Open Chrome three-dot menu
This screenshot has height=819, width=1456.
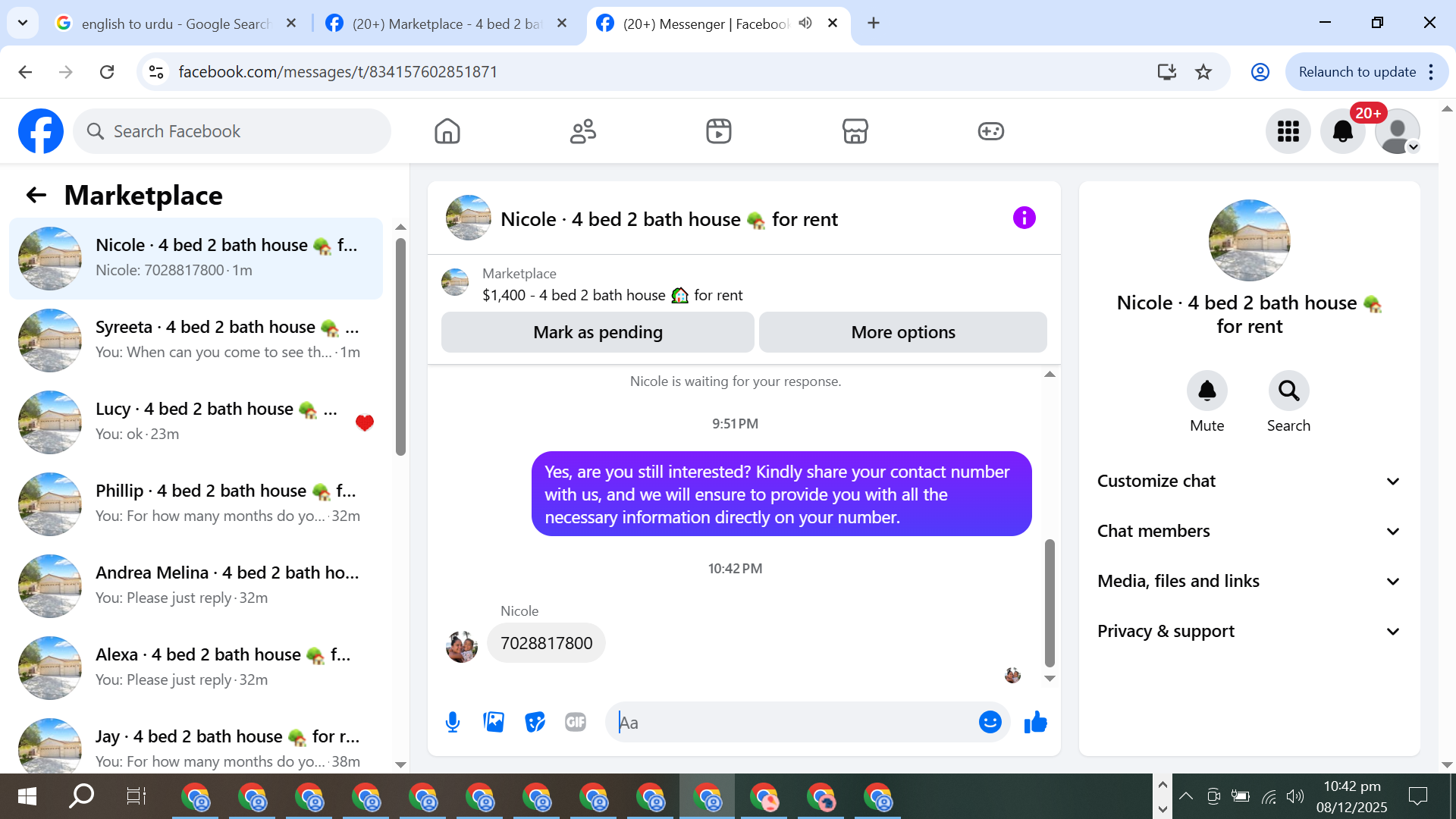1431,72
